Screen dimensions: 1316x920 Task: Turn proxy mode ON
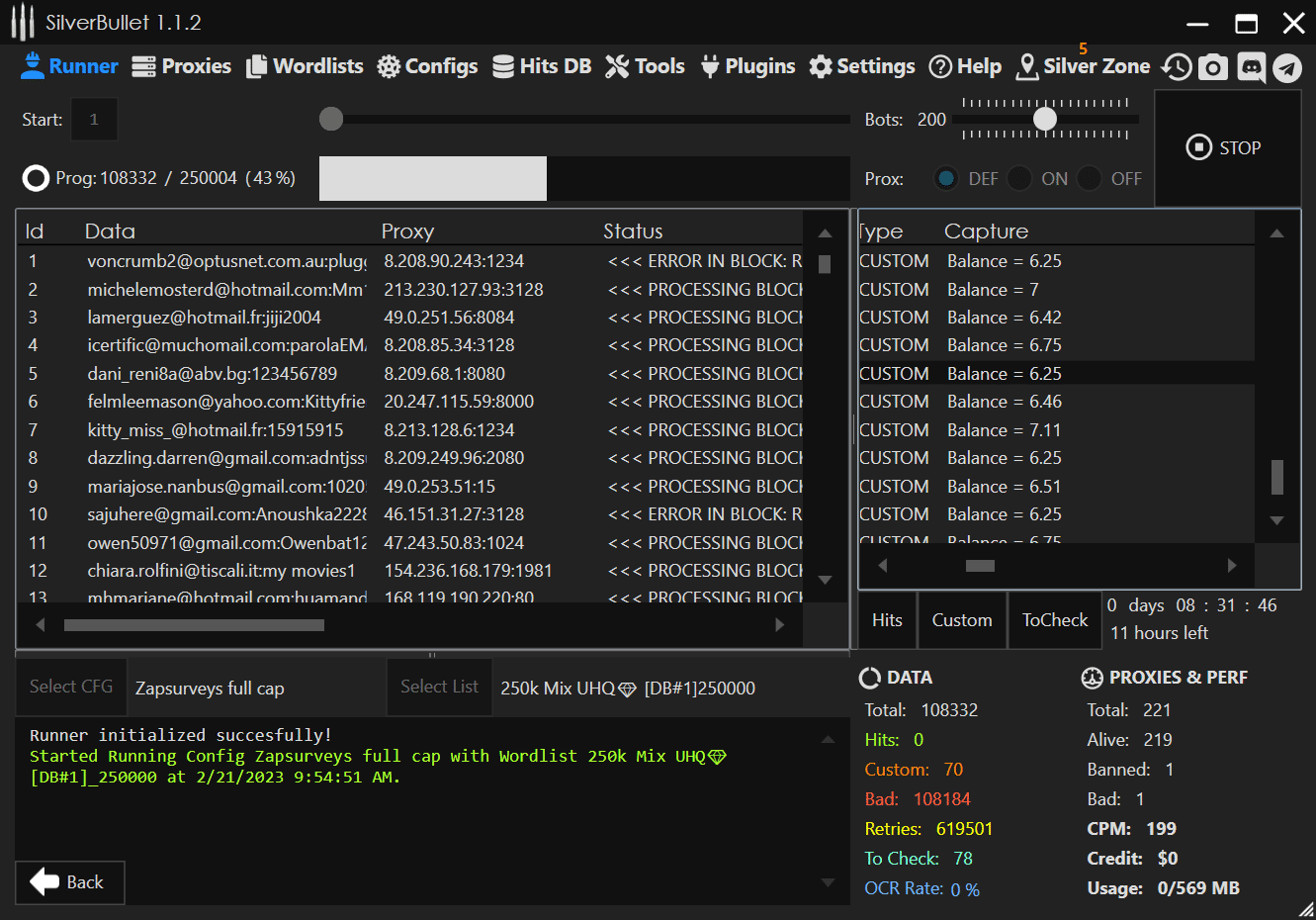pyautogui.click(x=1019, y=178)
